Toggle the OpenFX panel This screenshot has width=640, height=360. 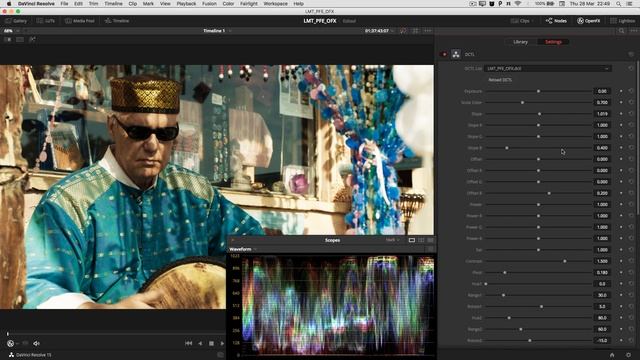[x=589, y=21]
